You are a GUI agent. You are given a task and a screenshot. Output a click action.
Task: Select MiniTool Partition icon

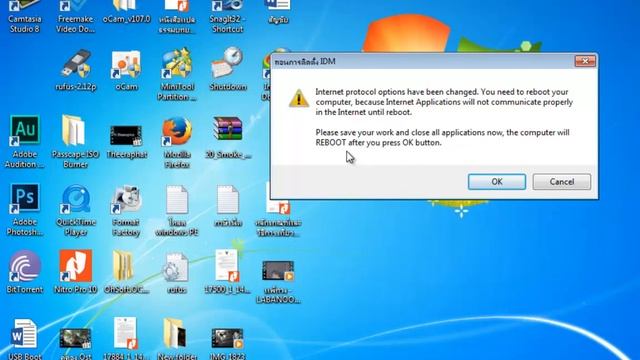point(177,75)
